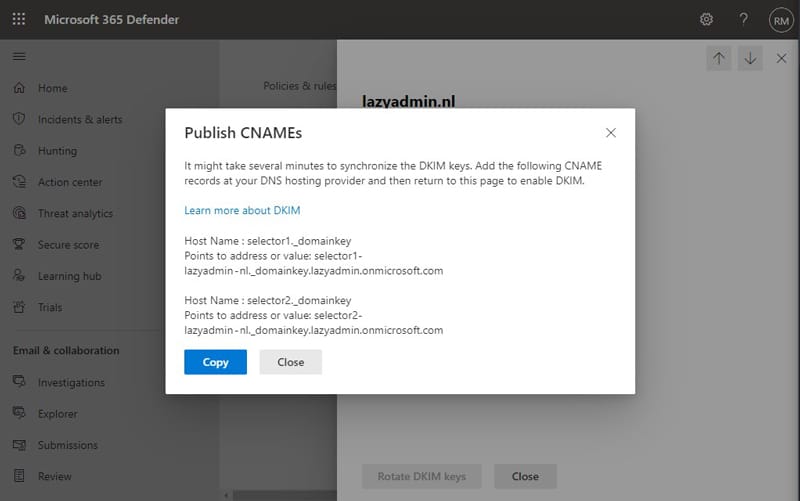Image resolution: width=800 pixels, height=501 pixels.
Task: Click the Submissions envelope icon
Action: pos(19,445)
